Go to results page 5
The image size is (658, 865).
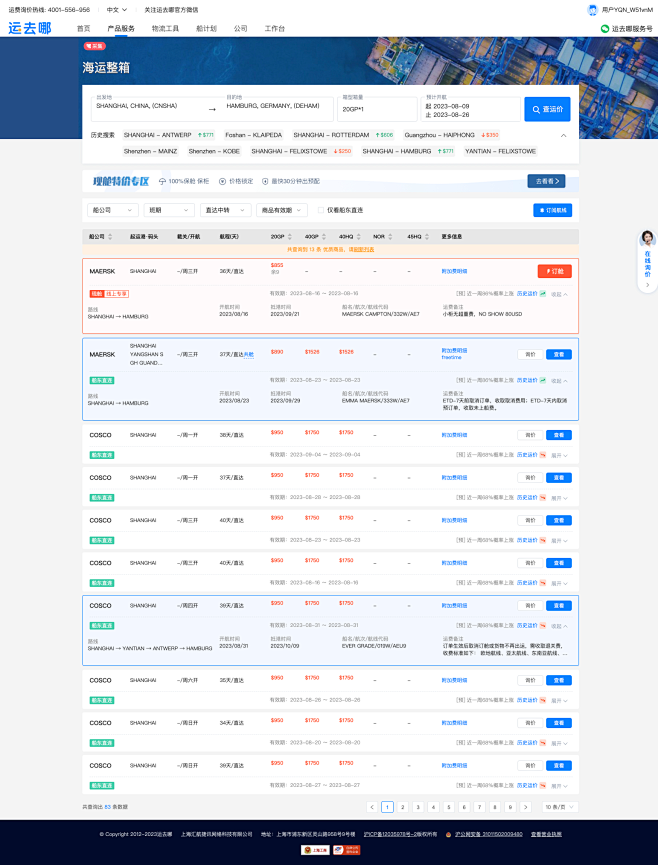pyautogui.click(x=449, y=807)
